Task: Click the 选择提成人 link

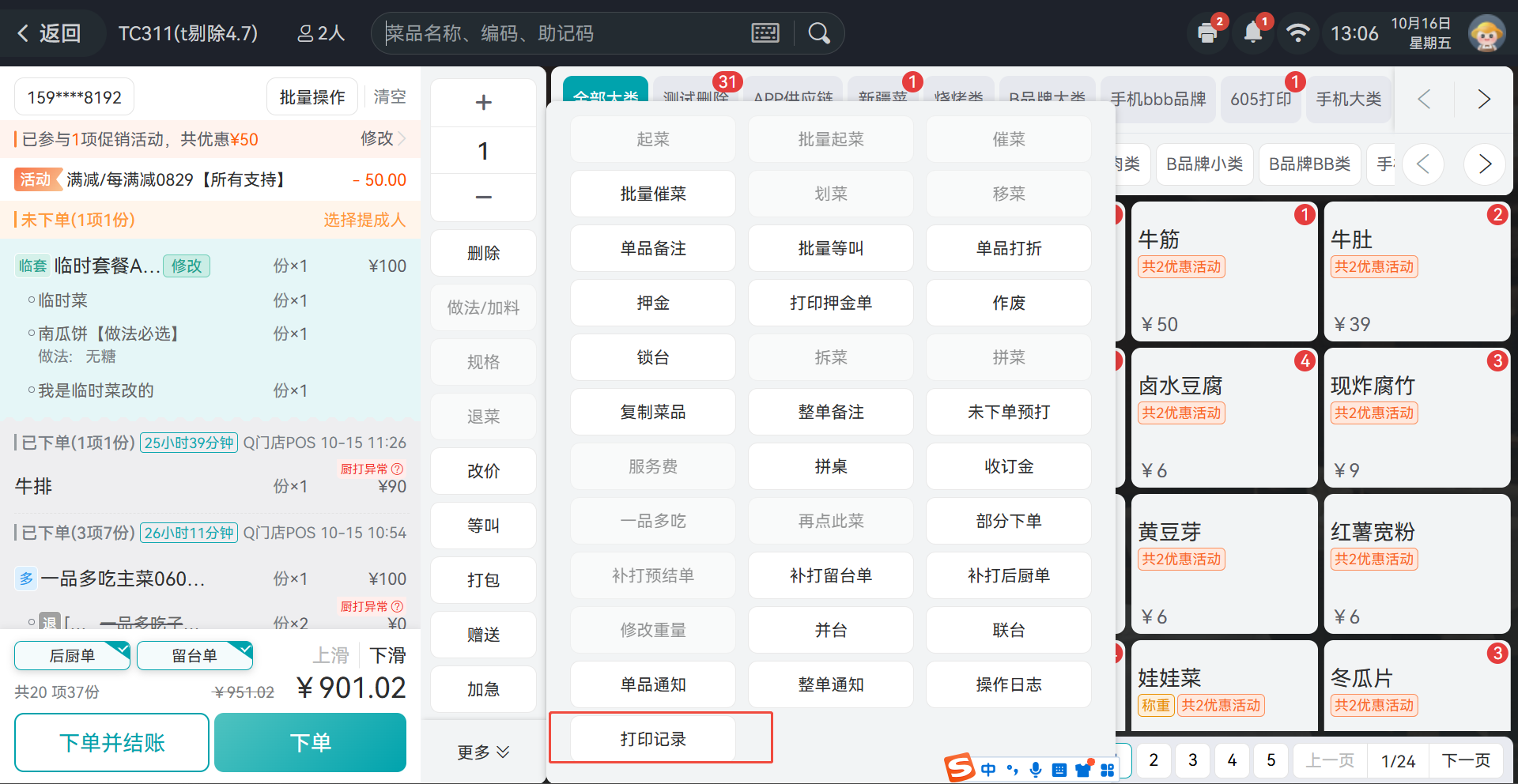Action: click(x=364, y=220)
